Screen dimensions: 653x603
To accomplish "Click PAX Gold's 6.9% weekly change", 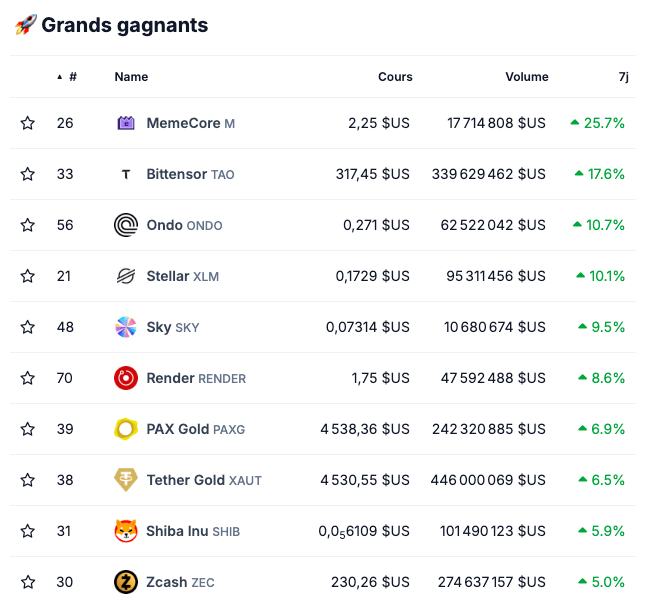I will coord(600,429).
